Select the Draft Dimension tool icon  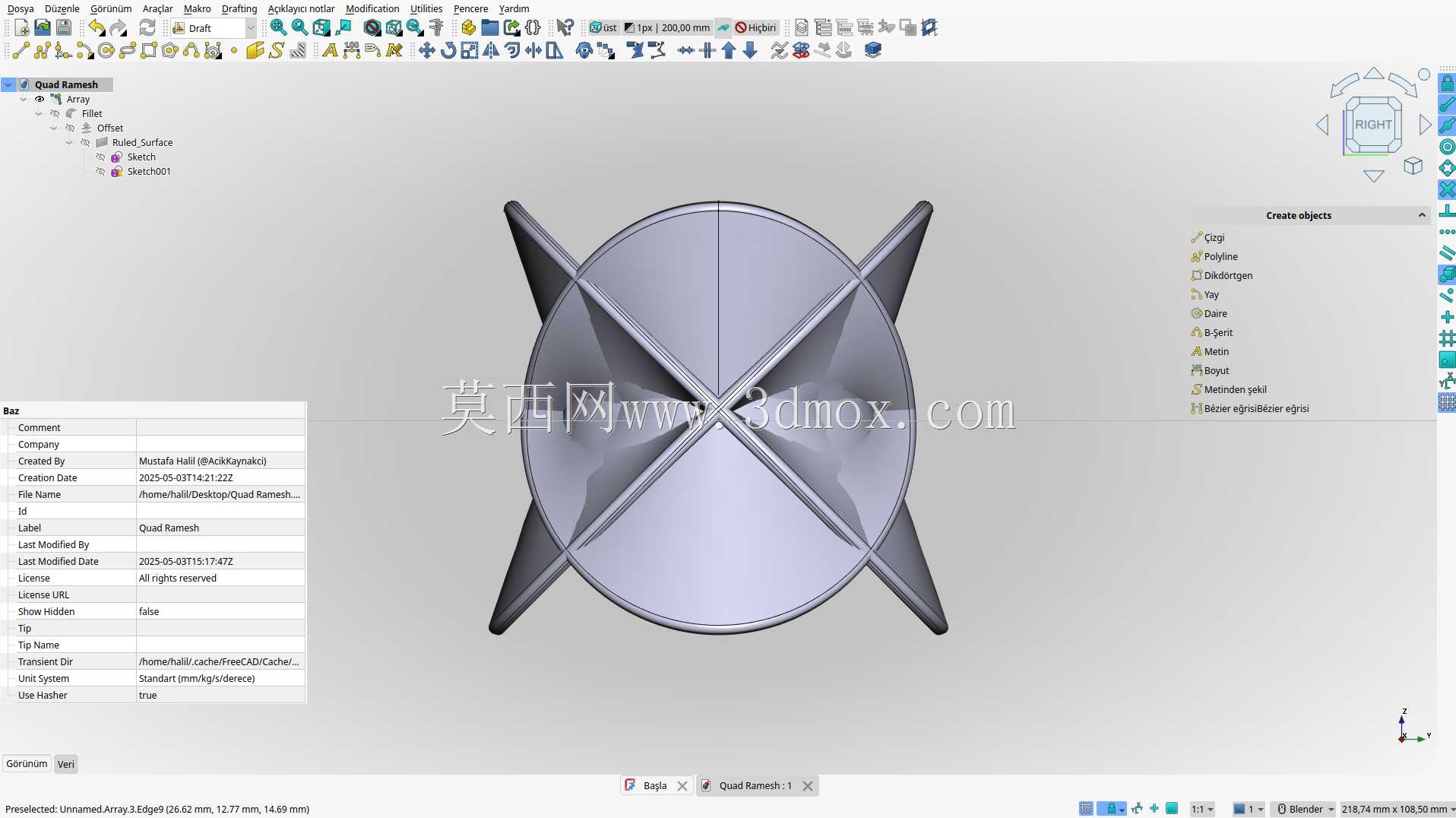[x=351, y=50]
